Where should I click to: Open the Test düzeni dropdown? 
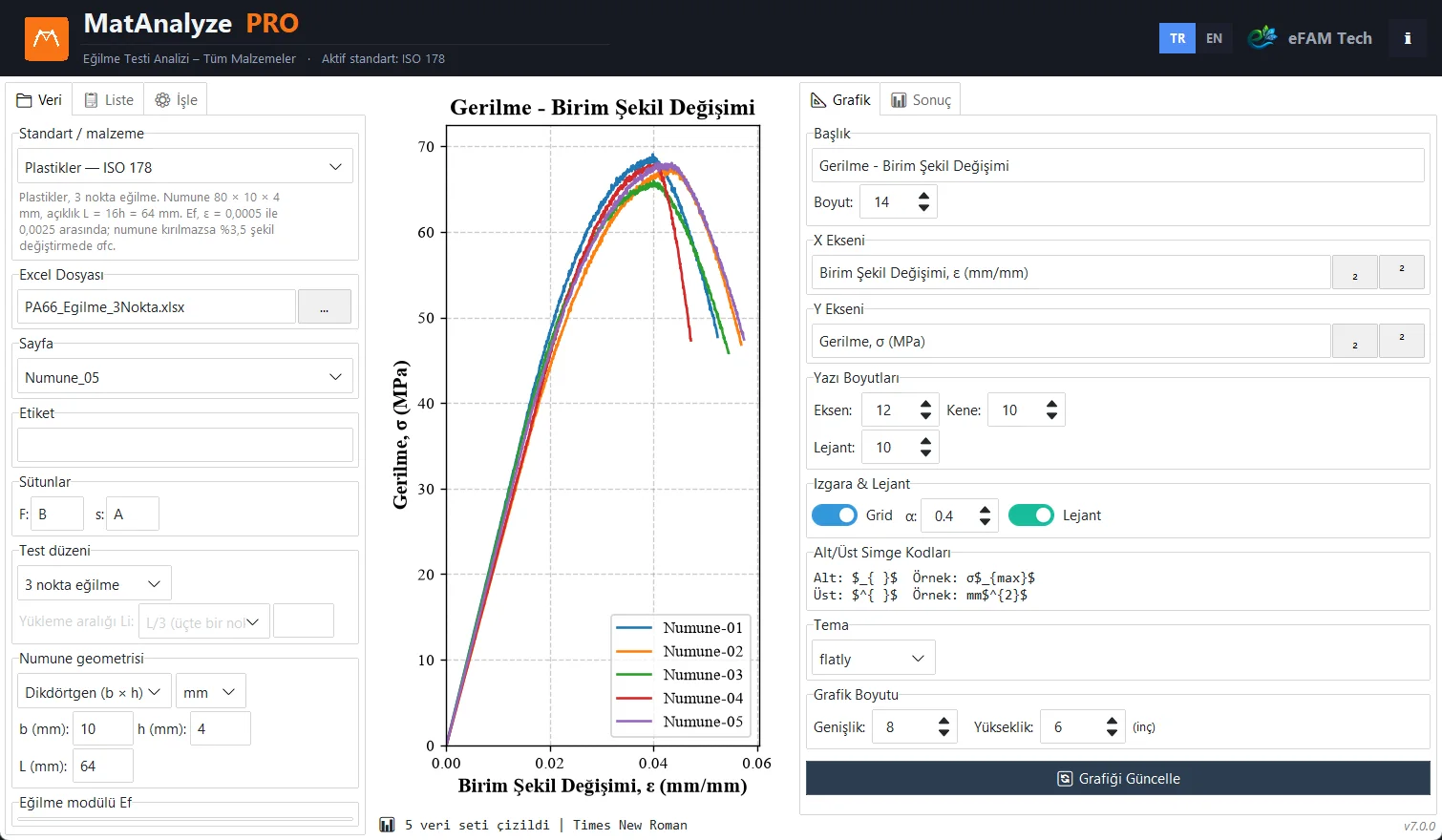point(95,584)
